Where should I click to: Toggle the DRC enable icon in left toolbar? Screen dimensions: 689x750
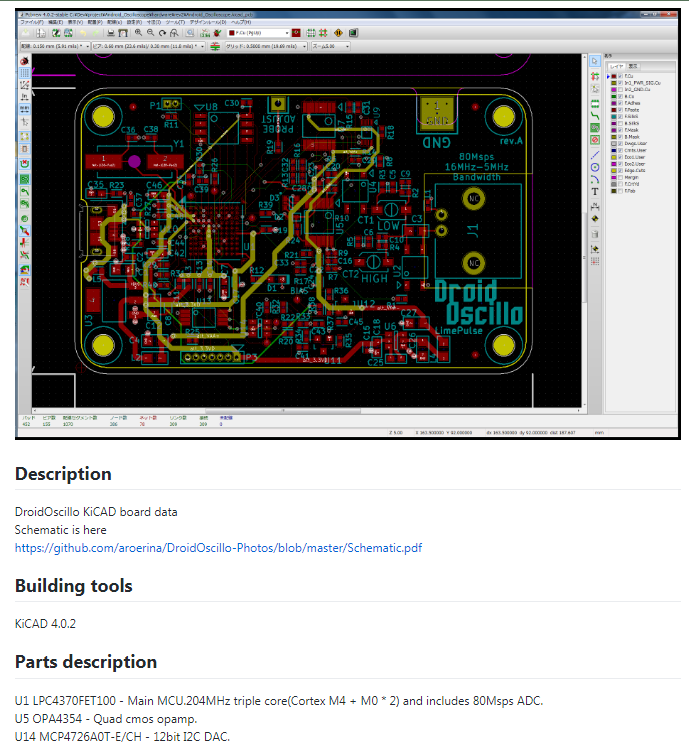click(x=25, y=61)
